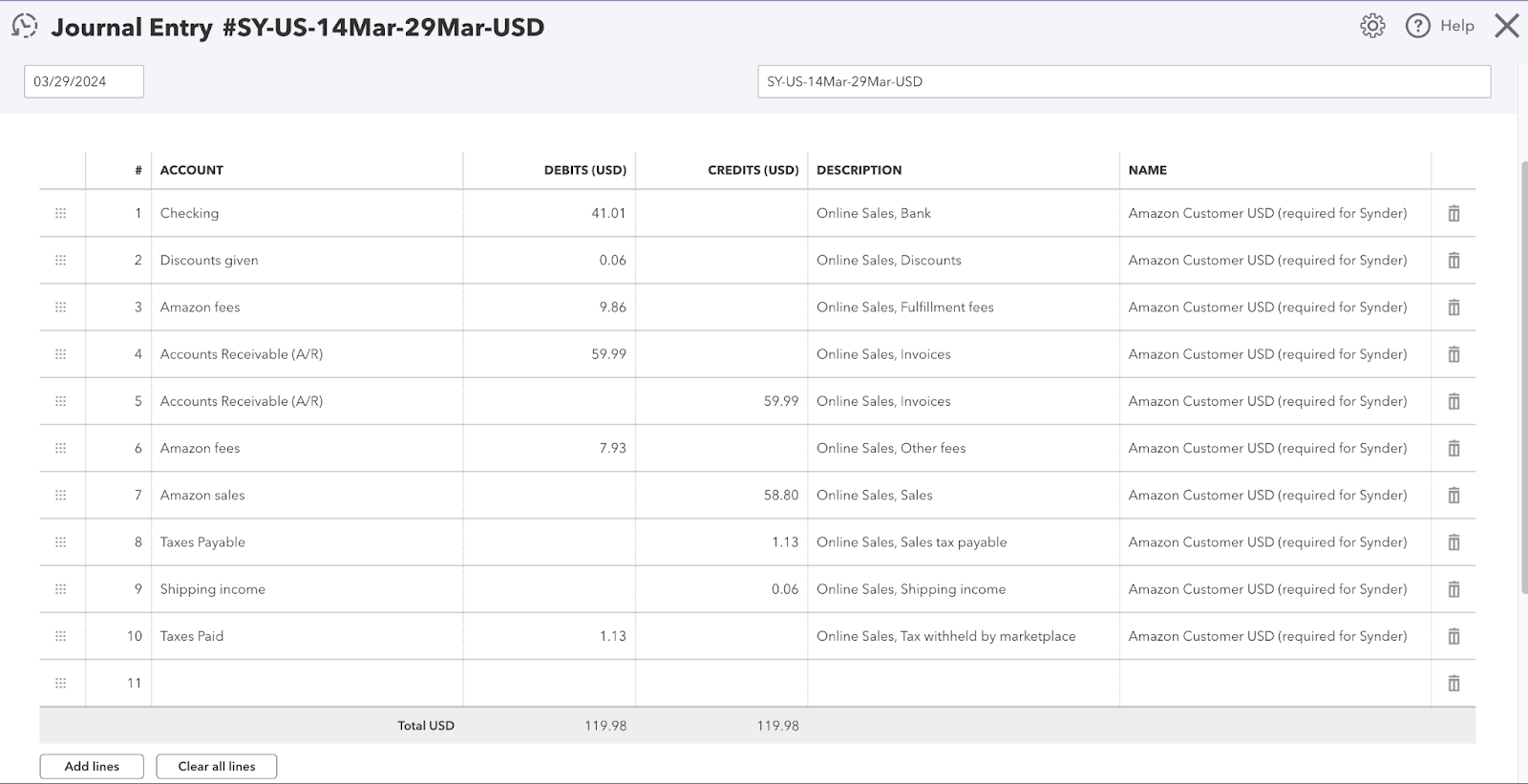Click the ACCOUNT column header
The width and height of the screenshot is (1528, 784).
click(x=191, y=170)
